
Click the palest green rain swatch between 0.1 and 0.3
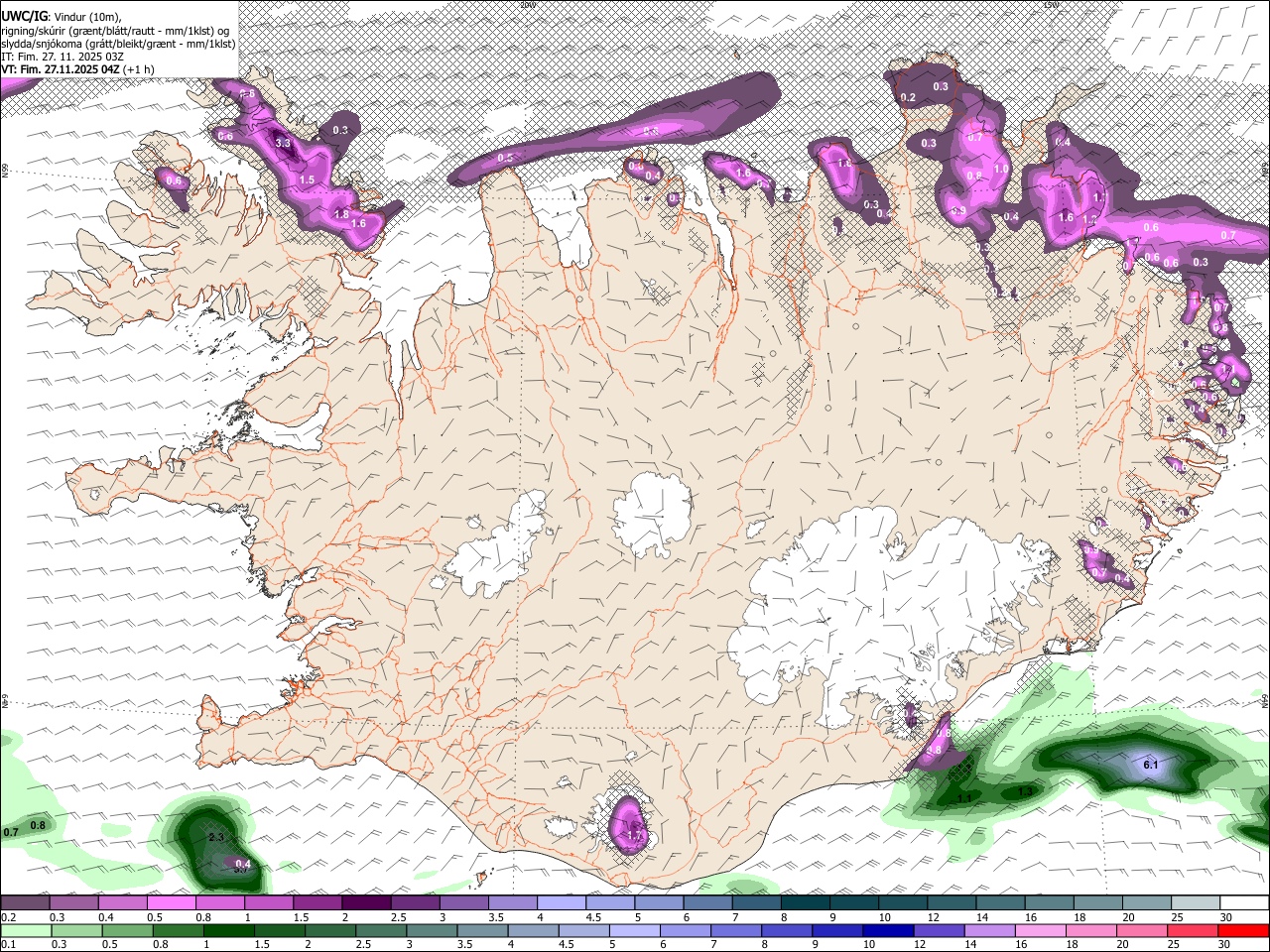coord(26,930)
